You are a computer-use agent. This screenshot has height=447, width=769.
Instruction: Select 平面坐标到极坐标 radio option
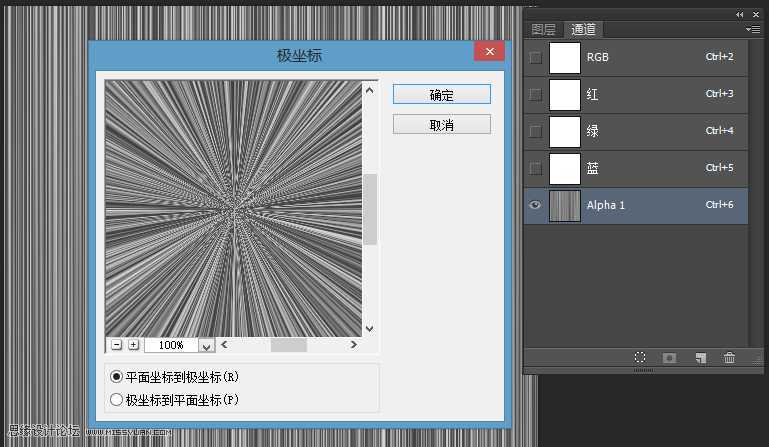point(117,377)
